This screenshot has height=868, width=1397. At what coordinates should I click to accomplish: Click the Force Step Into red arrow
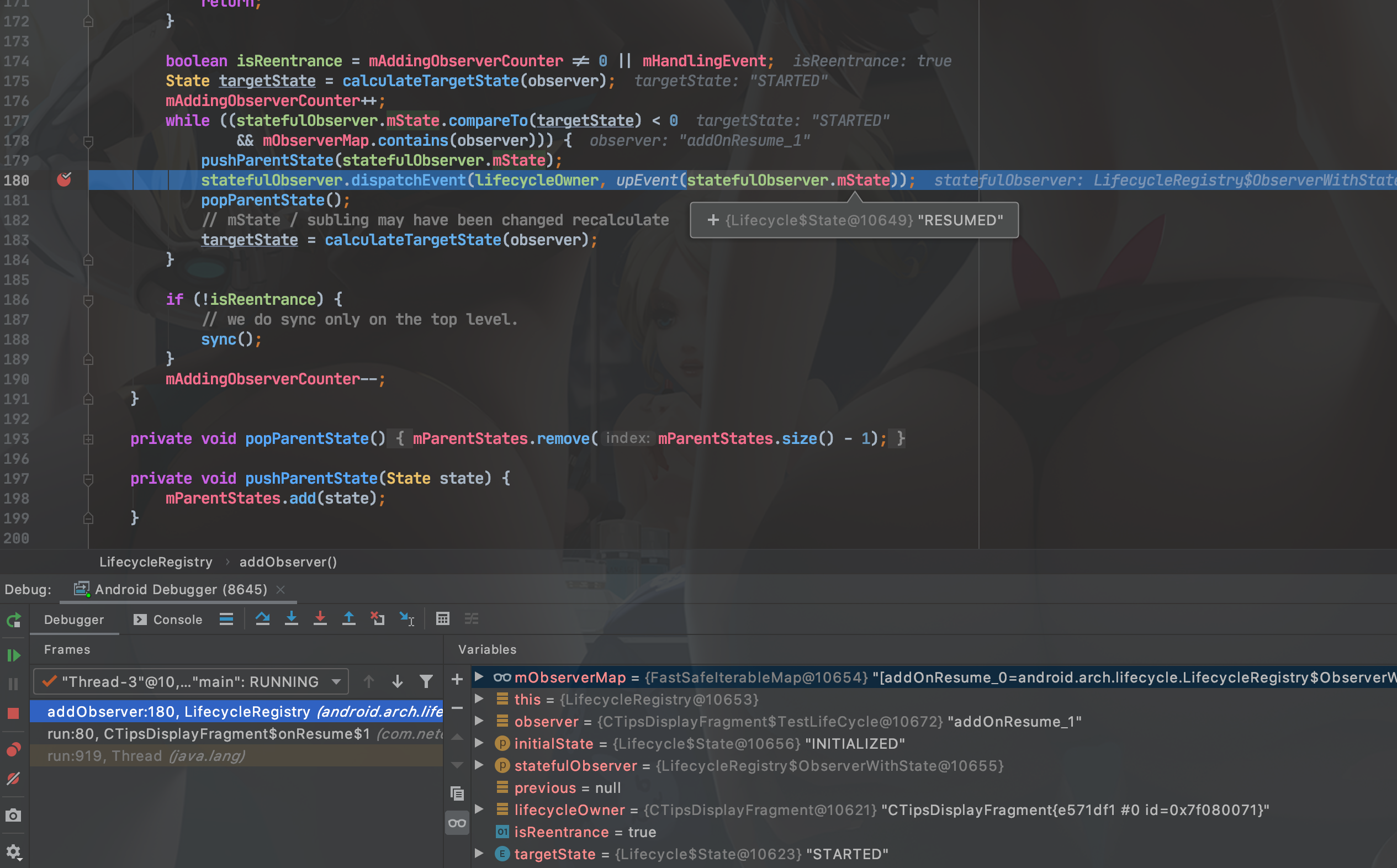pyautogui.click(x=320, y=619)
